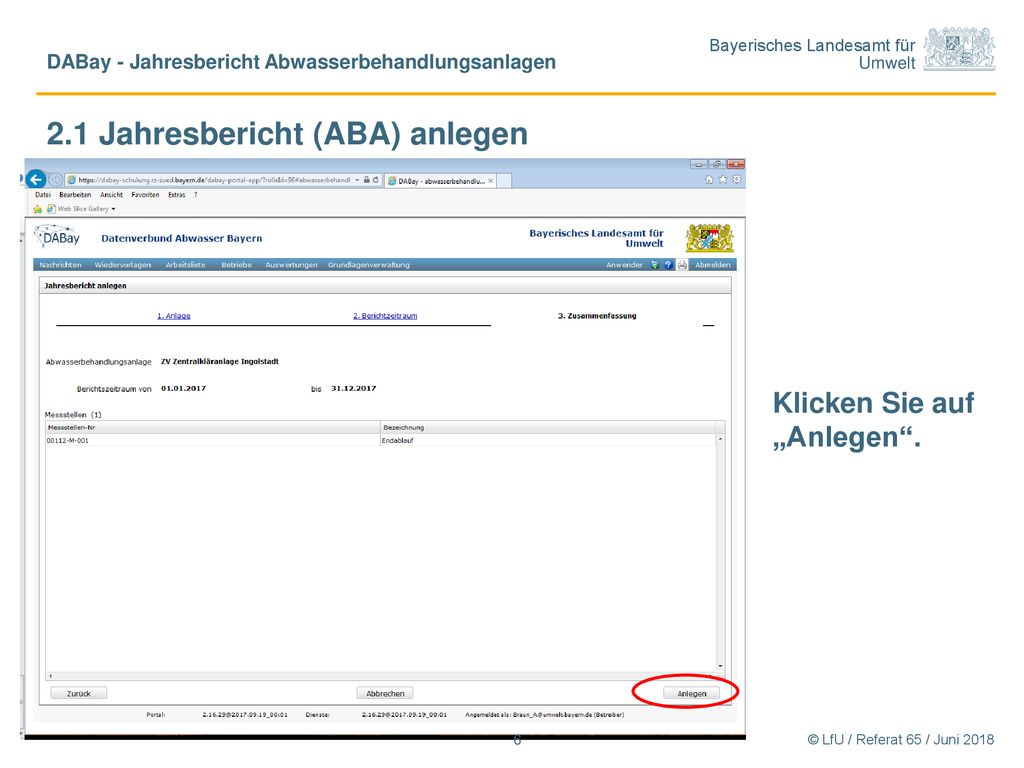The height and width of the screenshot is (768, 1024).
Task: Open the browser settings gear icon
Action: click(x=737, y=180)
